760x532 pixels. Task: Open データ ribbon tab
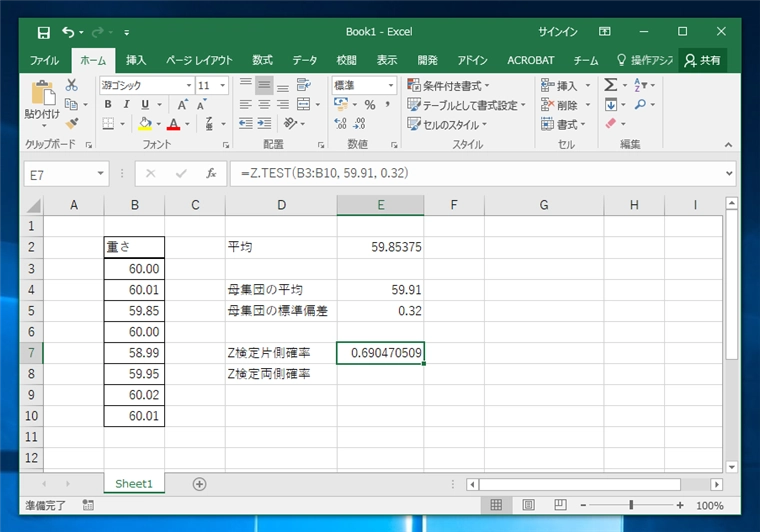click(304, 60)
